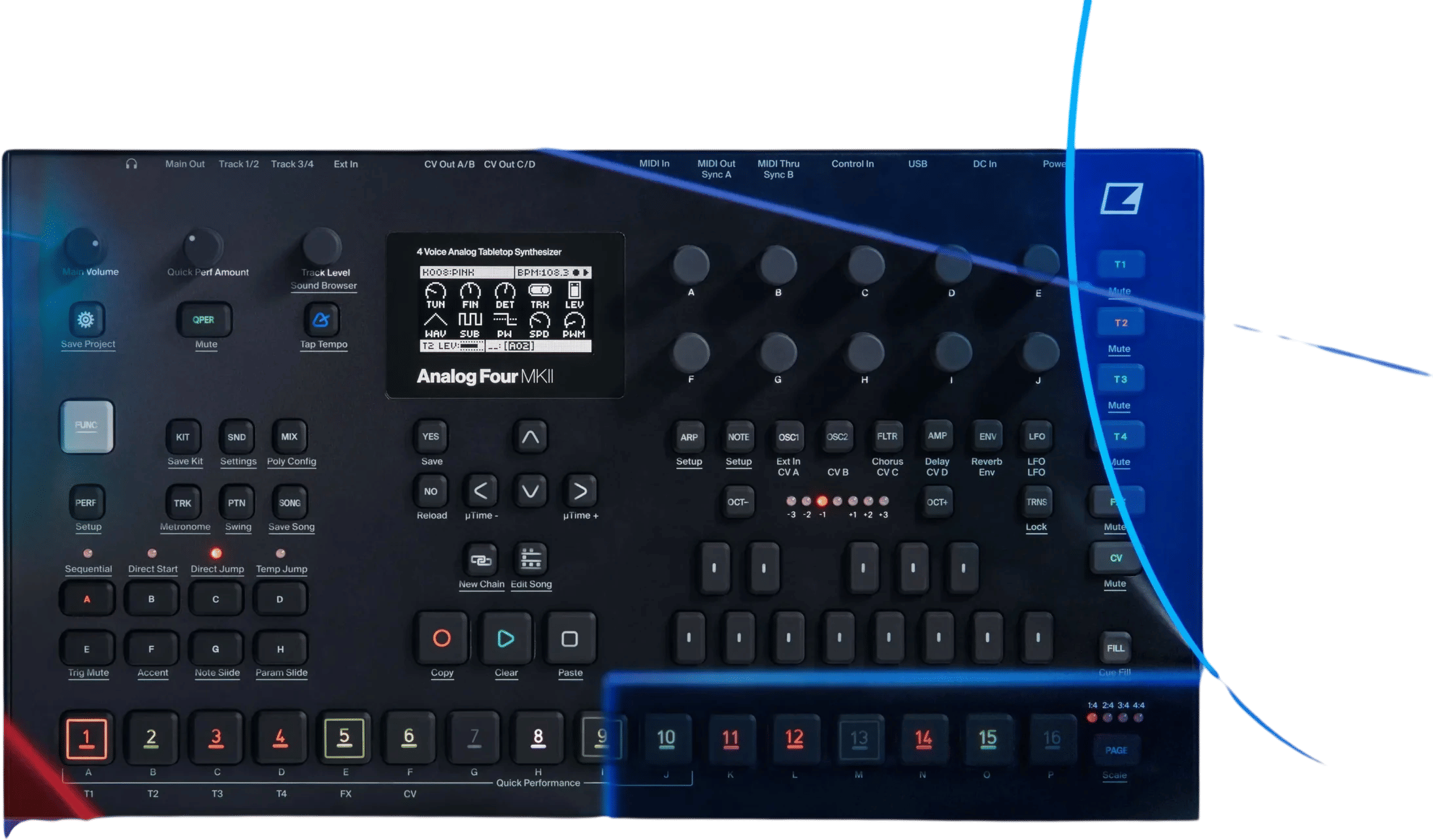Screen dimensions: 1433x840
Task: Select track T3 key
Action: point(1120,380)
